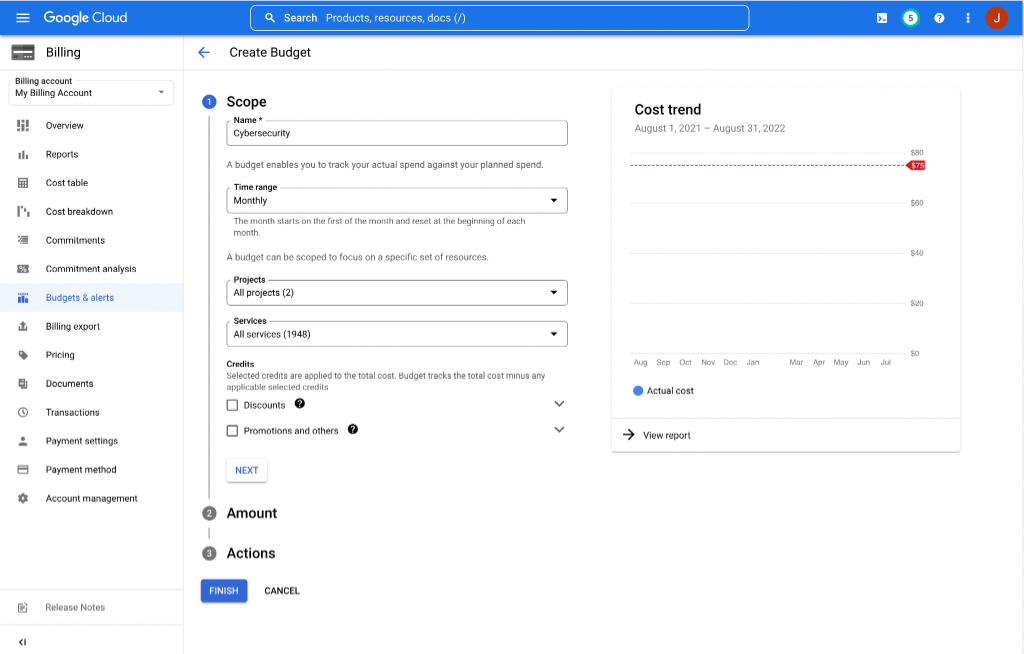Open the Release Notes link
The image size is (1024, 654).
click(75, 608)
